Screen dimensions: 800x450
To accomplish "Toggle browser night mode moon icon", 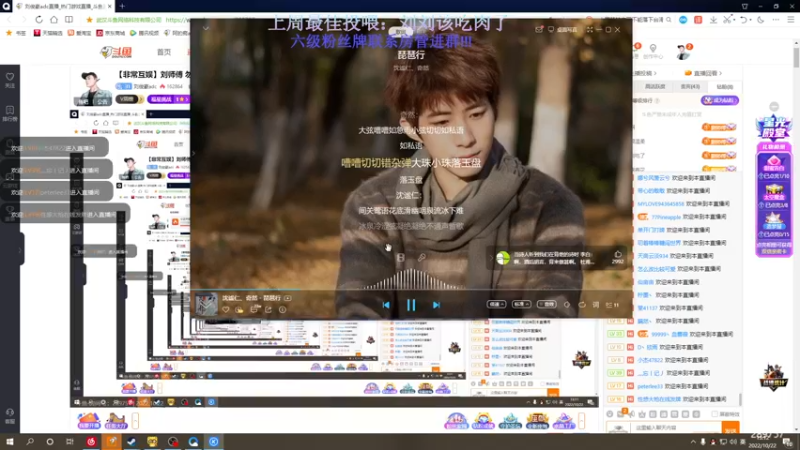I will pos(760,19).
